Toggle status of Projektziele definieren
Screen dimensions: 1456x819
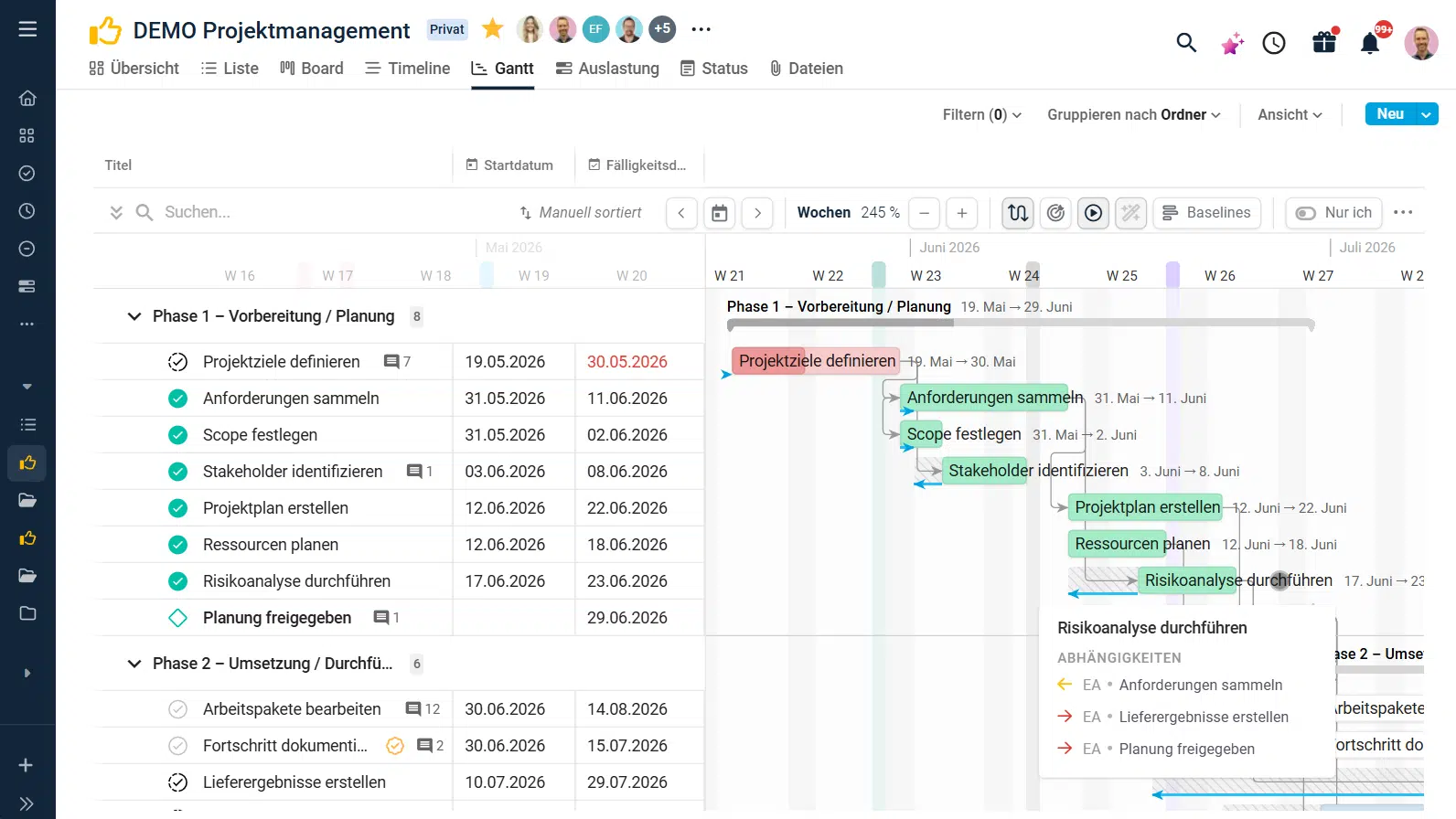coord(178,362)
